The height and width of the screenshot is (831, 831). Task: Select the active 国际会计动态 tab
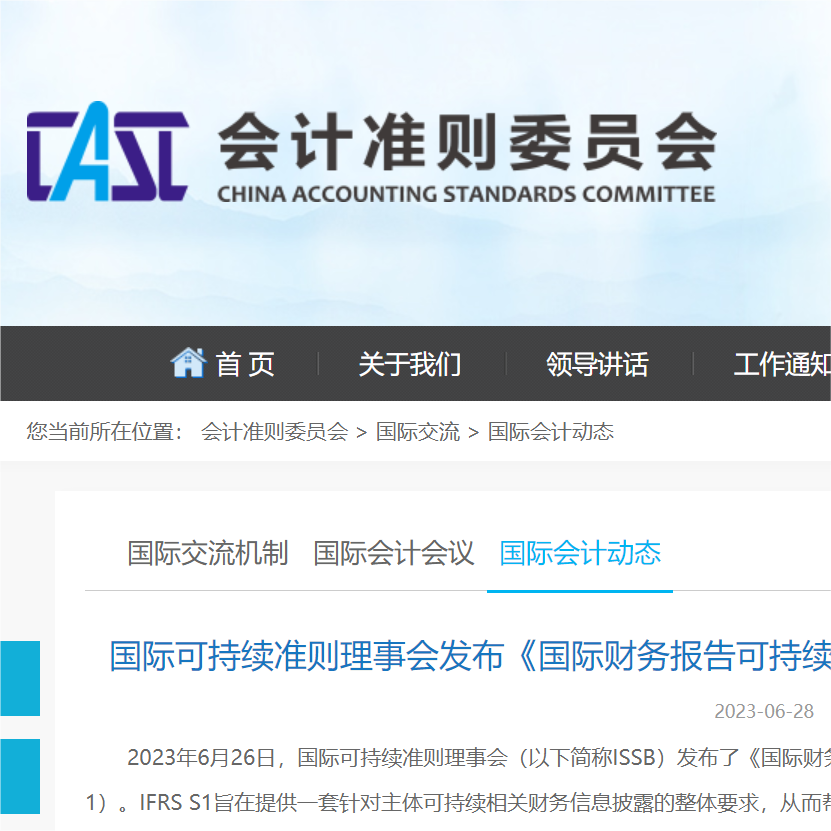580,553
